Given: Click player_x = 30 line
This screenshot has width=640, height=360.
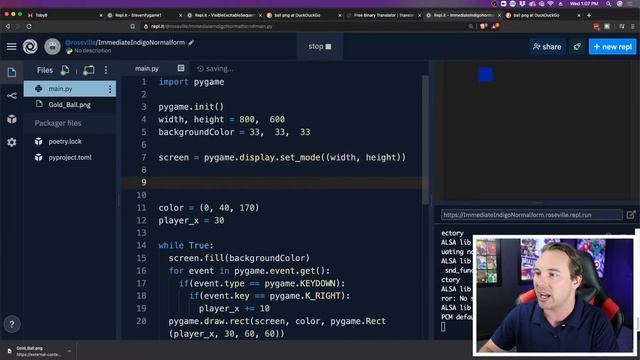Looking at the screenshot, I should (x=191, y=220).
